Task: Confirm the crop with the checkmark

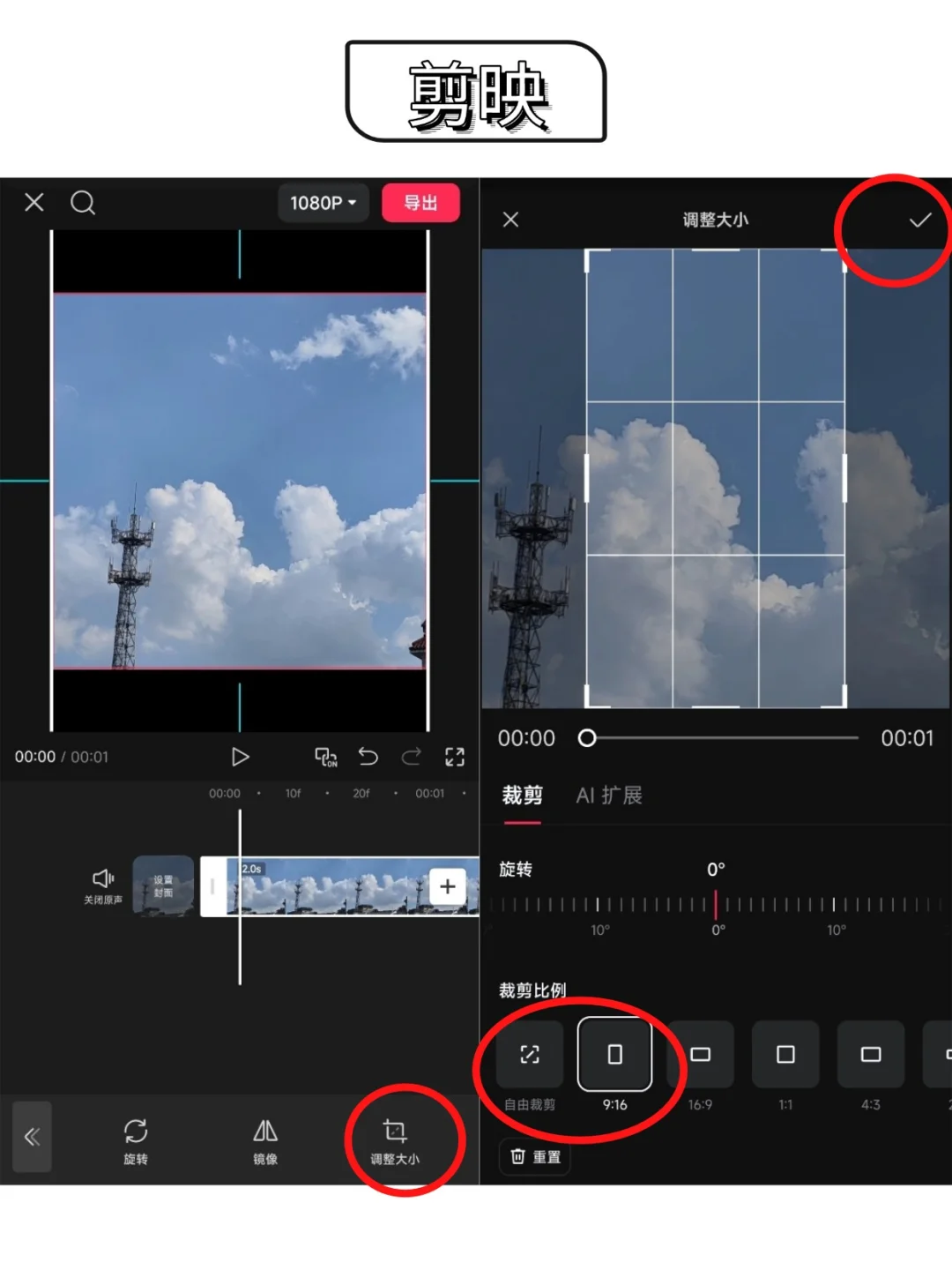Action: point(920,220)
